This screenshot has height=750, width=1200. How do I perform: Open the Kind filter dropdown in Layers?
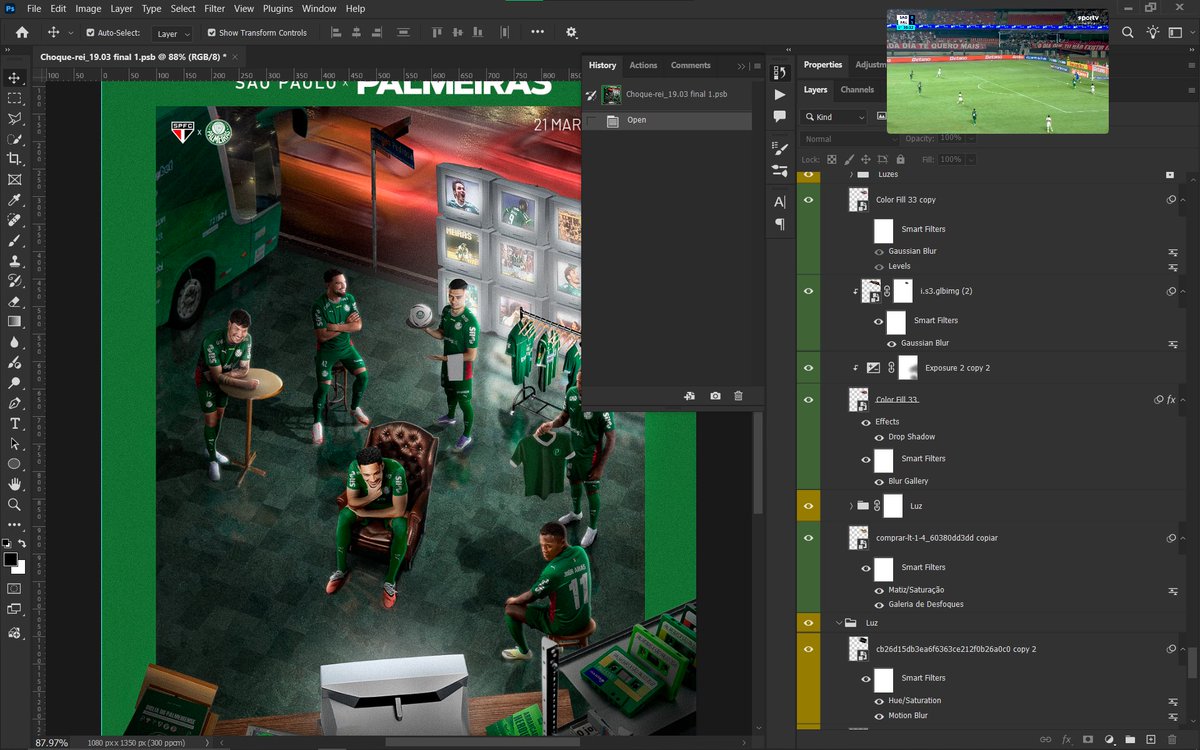[834, 117]
